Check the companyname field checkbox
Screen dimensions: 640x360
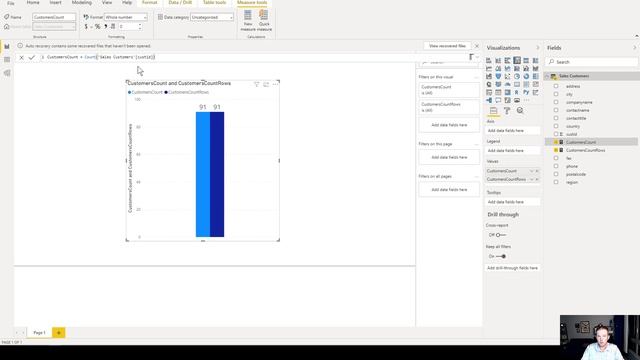coord(556,102)
